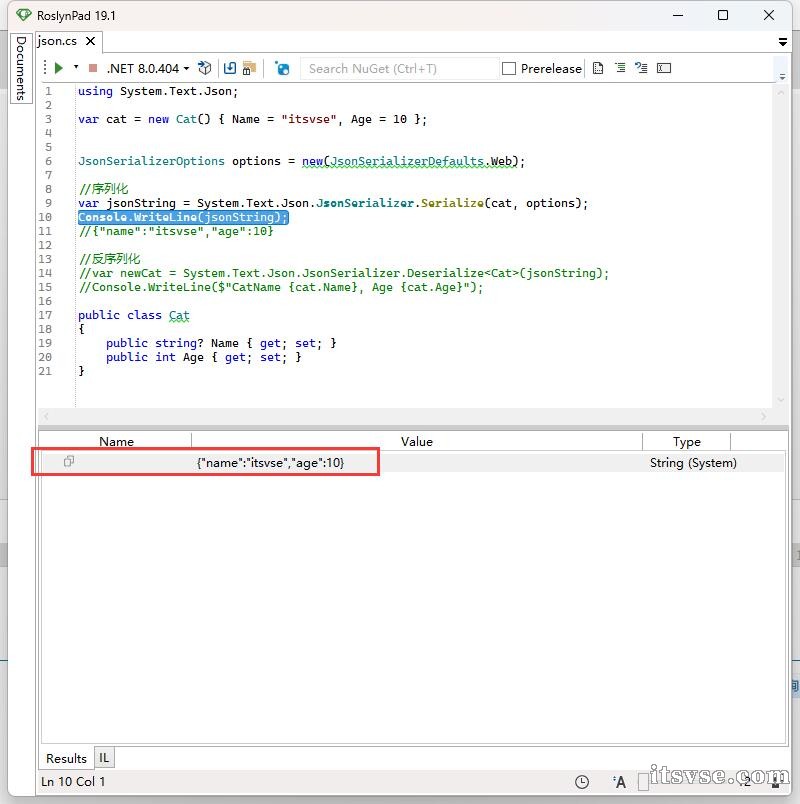Click the //反序列化 comment on line 13
800x804 pixels.
click(110, 259)
